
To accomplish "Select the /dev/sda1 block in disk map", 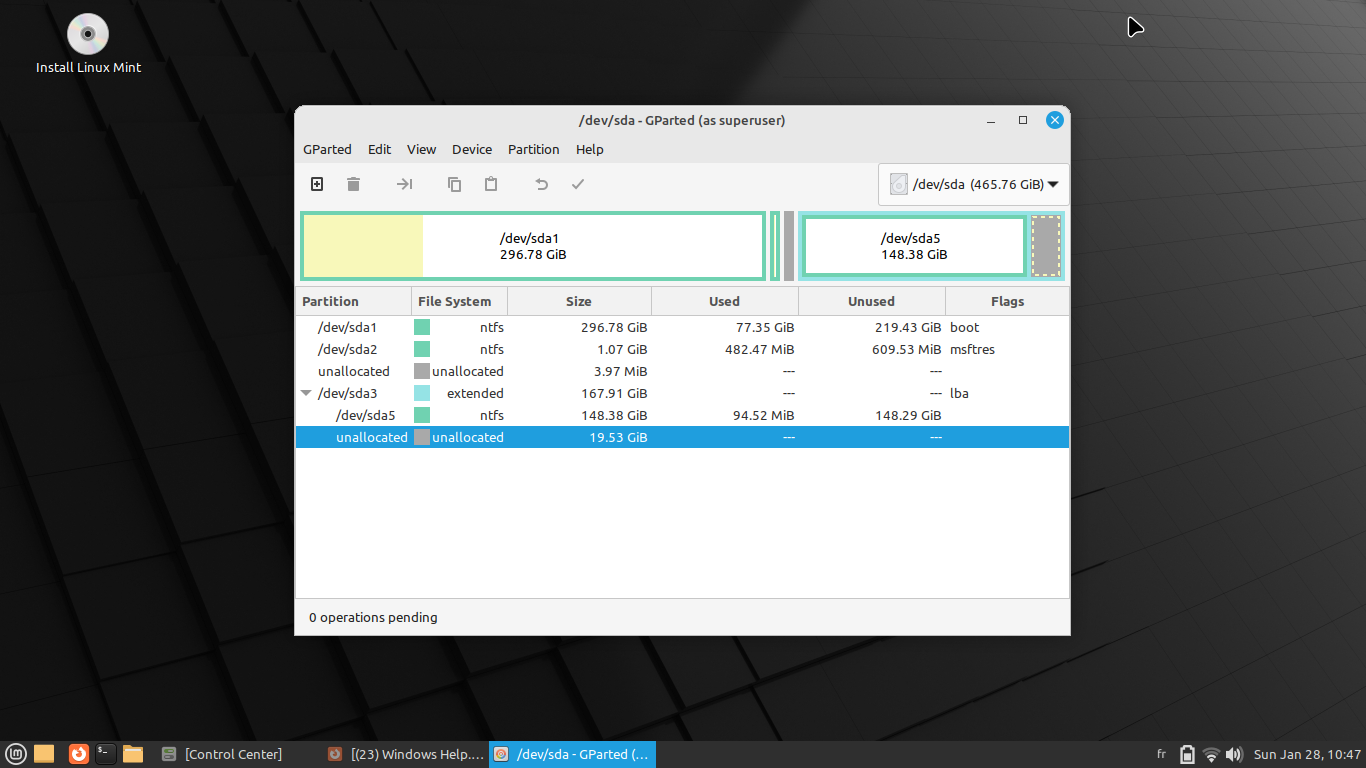I will [x=533, y=246].
